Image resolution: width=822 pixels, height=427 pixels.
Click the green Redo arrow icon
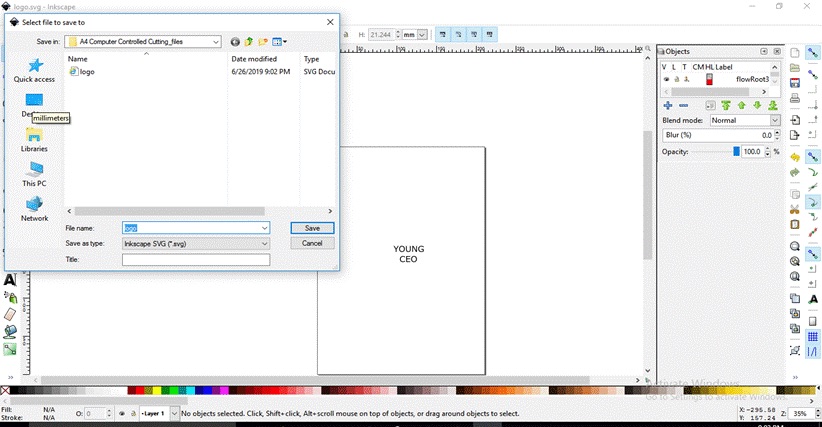click(795, 172)
